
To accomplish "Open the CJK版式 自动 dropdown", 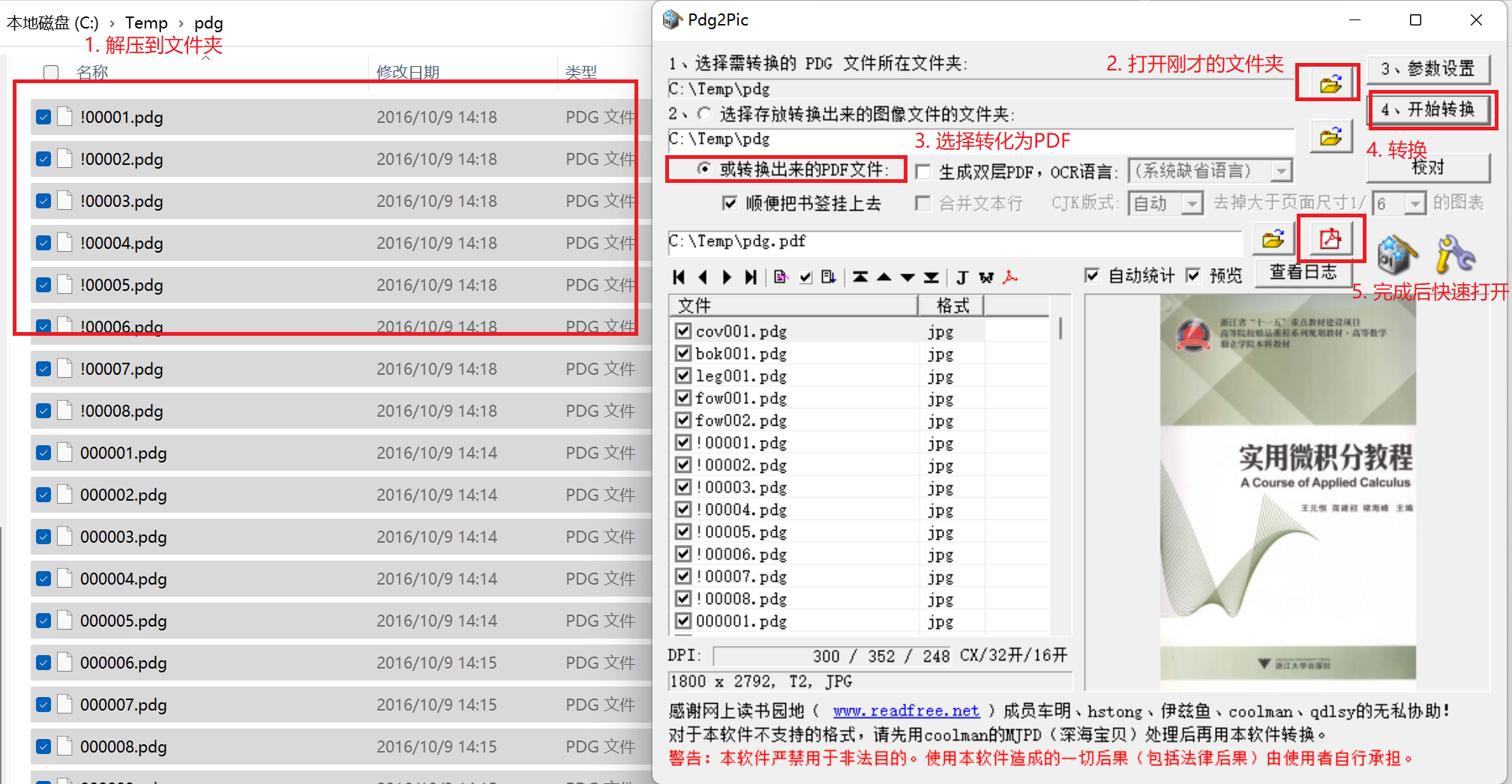I will coord(1192,204).
